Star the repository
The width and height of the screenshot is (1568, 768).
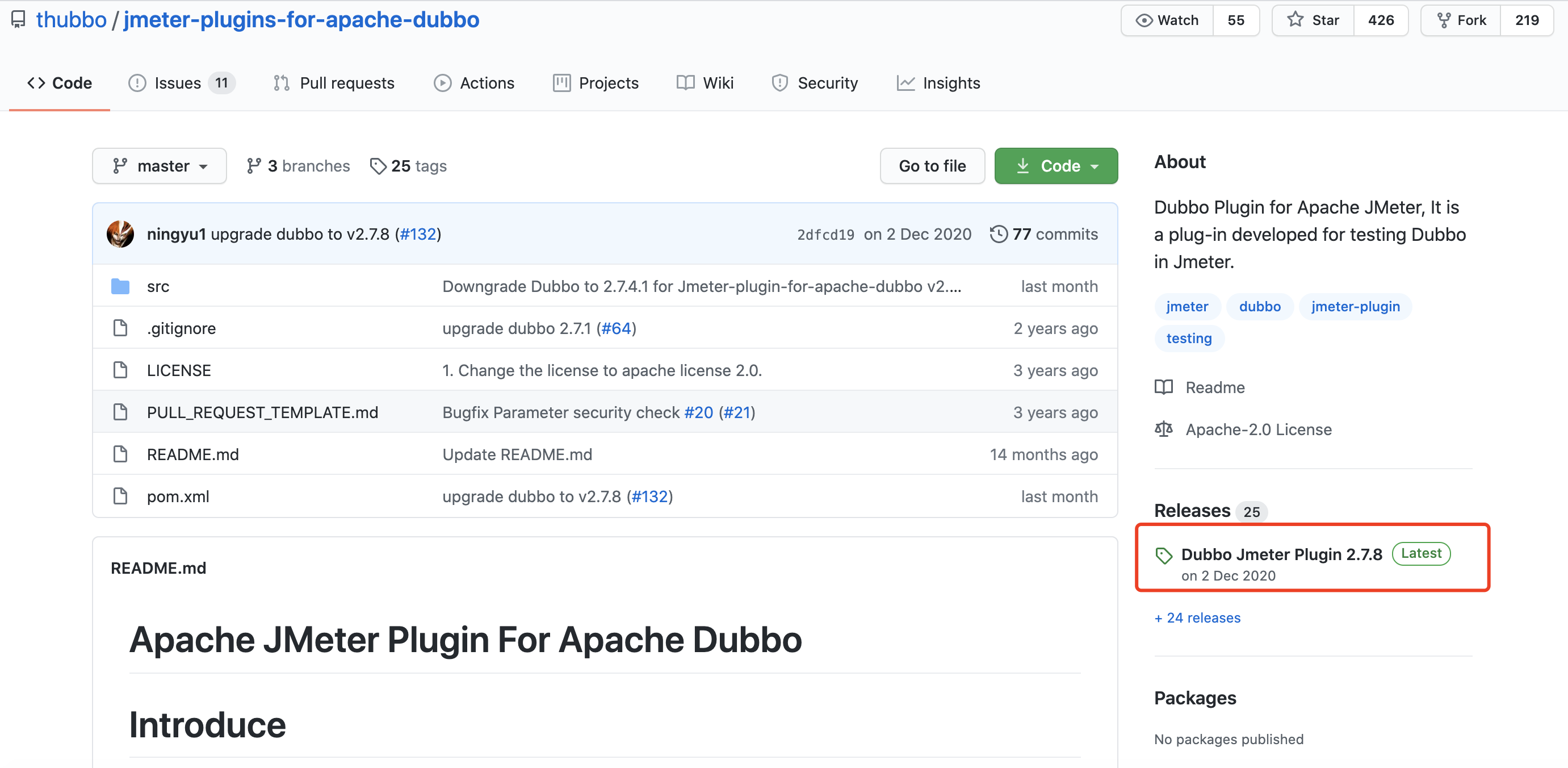click(x=1313, y=20)
